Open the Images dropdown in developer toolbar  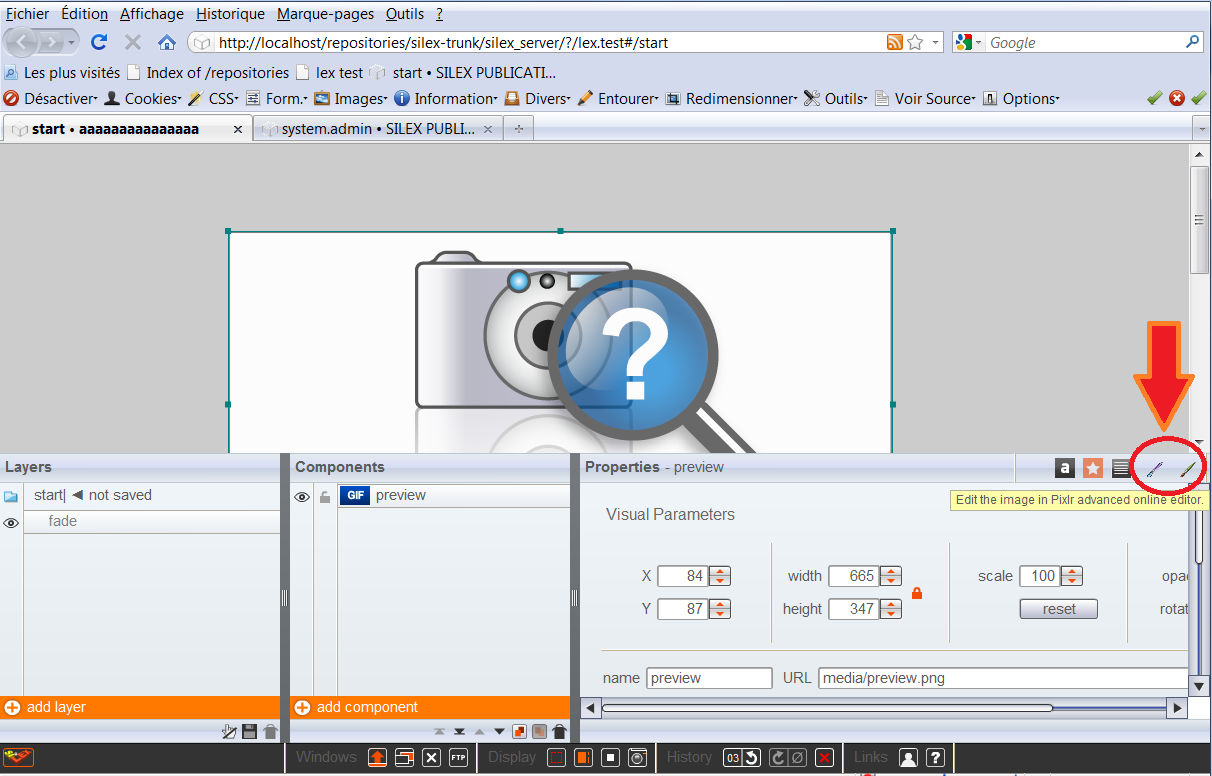click(351, 98)
